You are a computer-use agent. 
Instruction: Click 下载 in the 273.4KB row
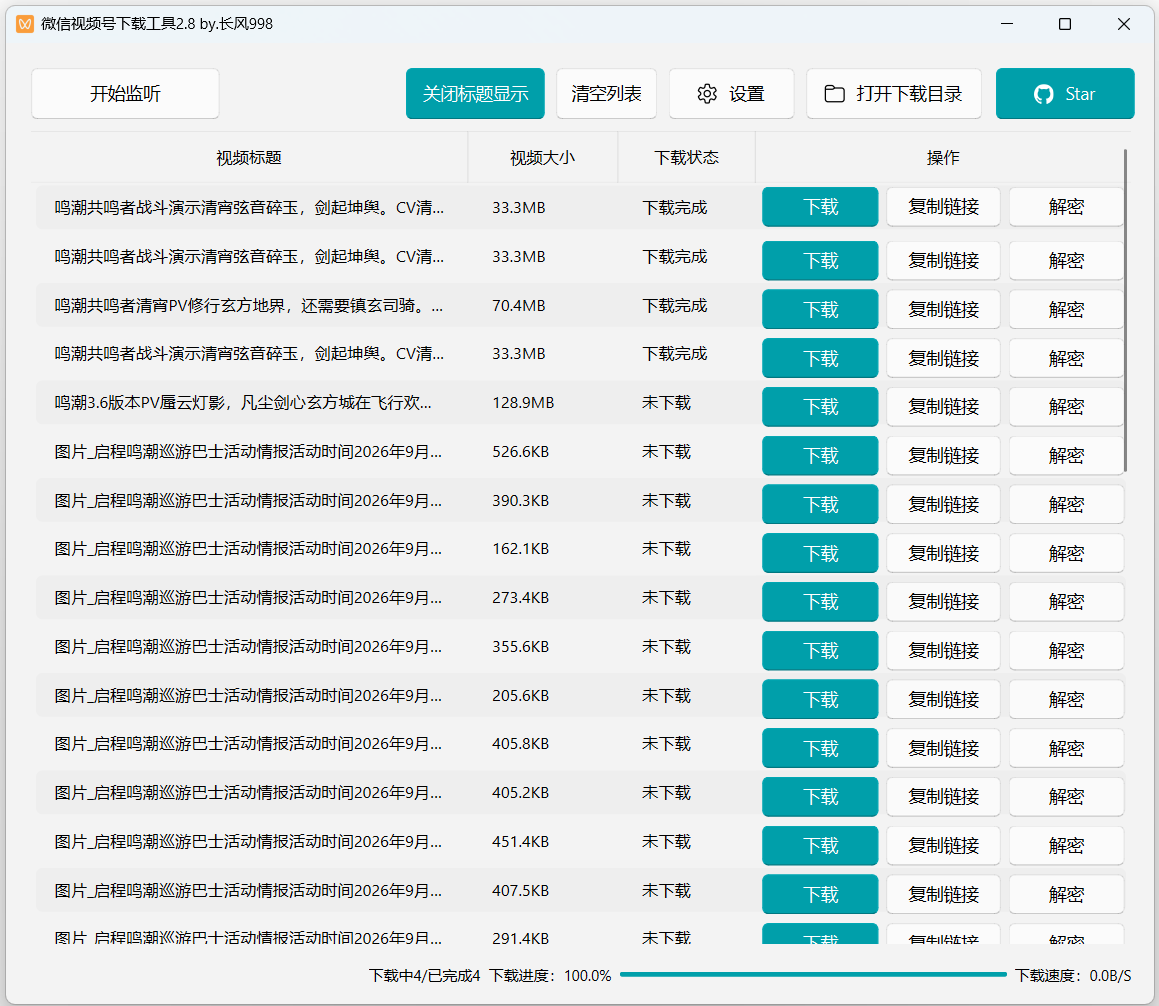(820, 602)
